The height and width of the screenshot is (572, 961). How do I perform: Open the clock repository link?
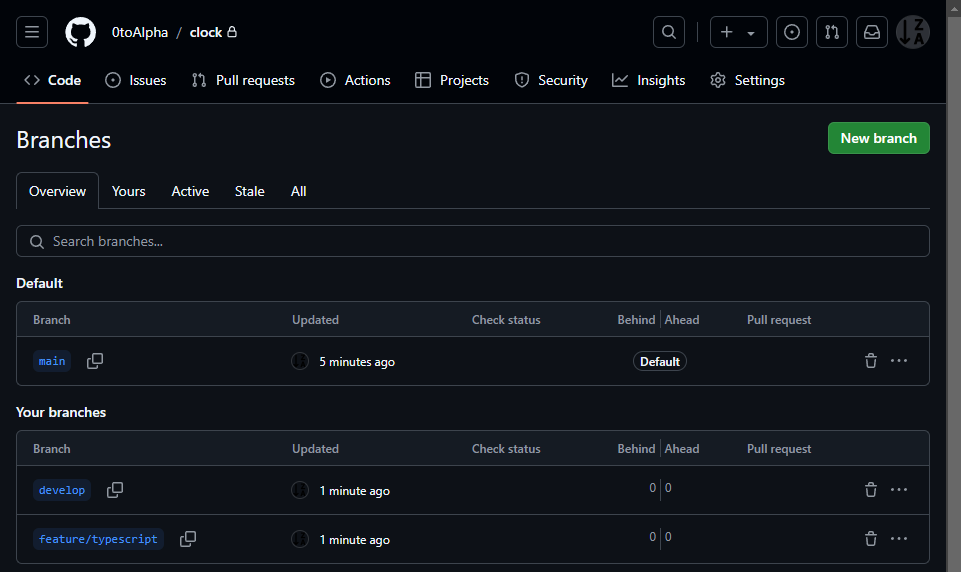coord(206,32)
